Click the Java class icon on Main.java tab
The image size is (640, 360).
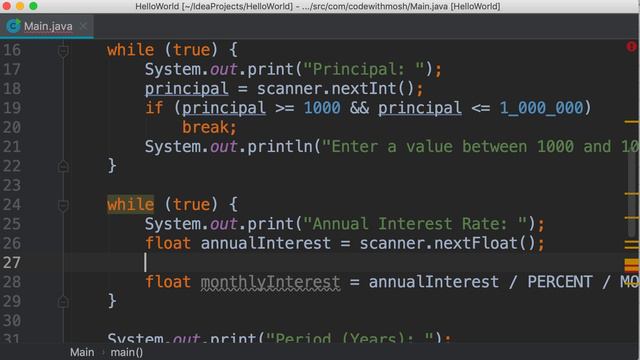coord(13,26)
